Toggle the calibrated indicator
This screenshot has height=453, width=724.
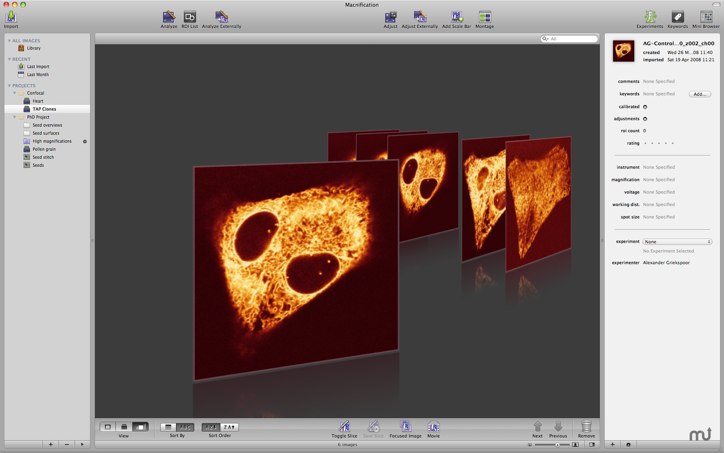[645, 106]
